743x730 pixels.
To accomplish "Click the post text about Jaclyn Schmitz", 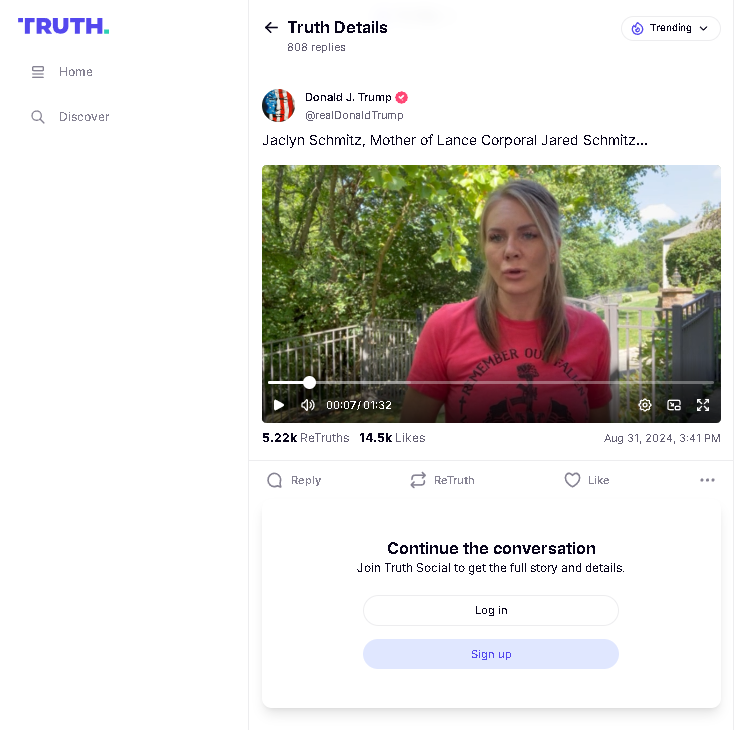I will [x=455, y=141].
